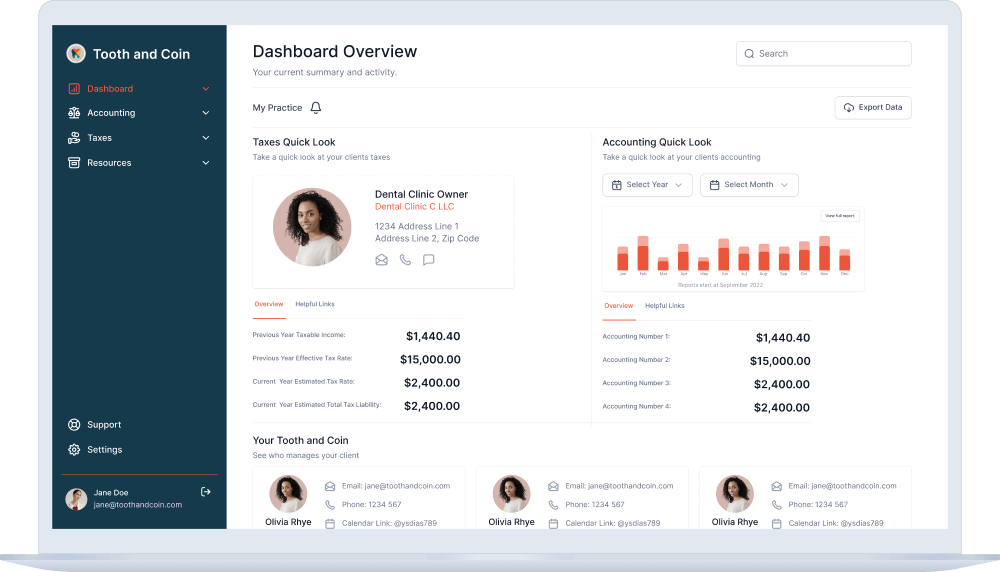
Task: Click the email icon in first manager card
Action: pos(330,487)
